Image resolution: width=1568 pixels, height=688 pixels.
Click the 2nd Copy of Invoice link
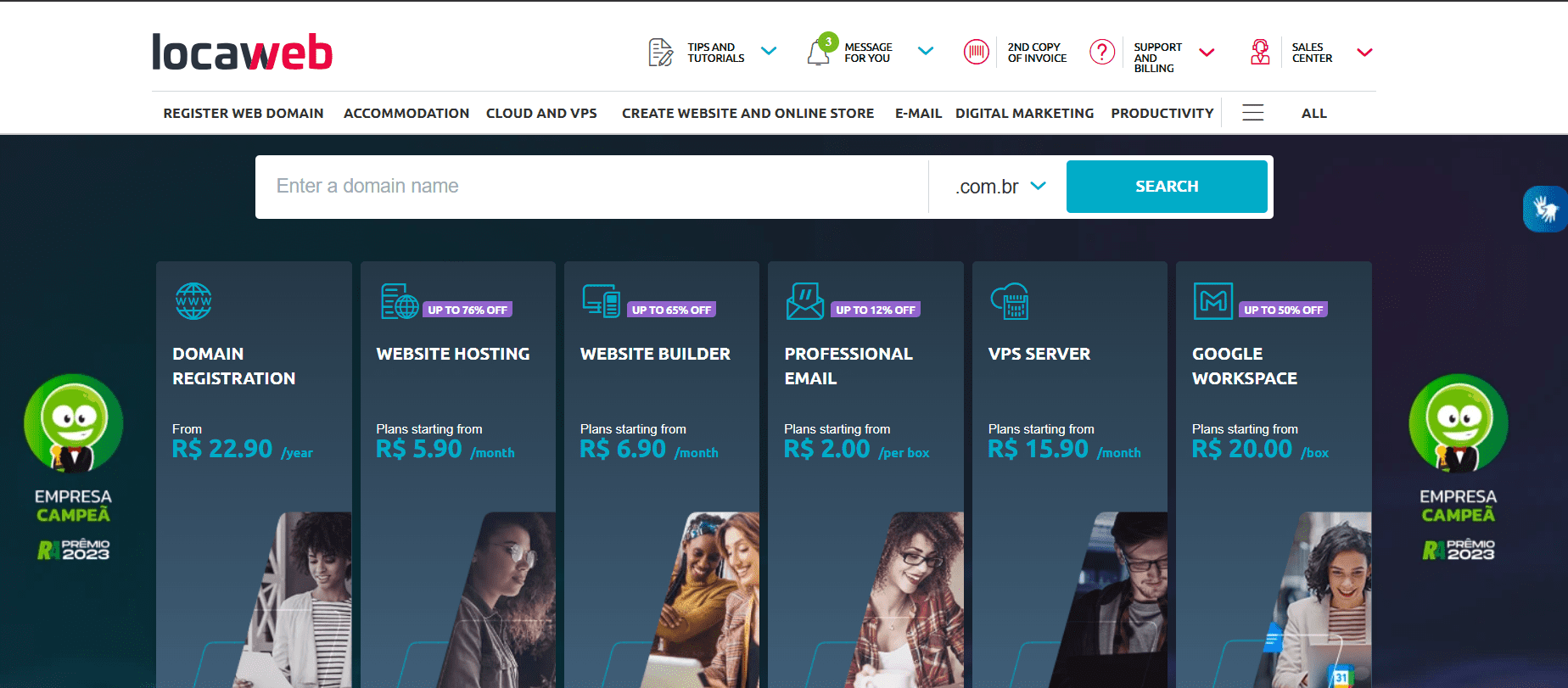pyautogui.click(x=1037, y=53)
